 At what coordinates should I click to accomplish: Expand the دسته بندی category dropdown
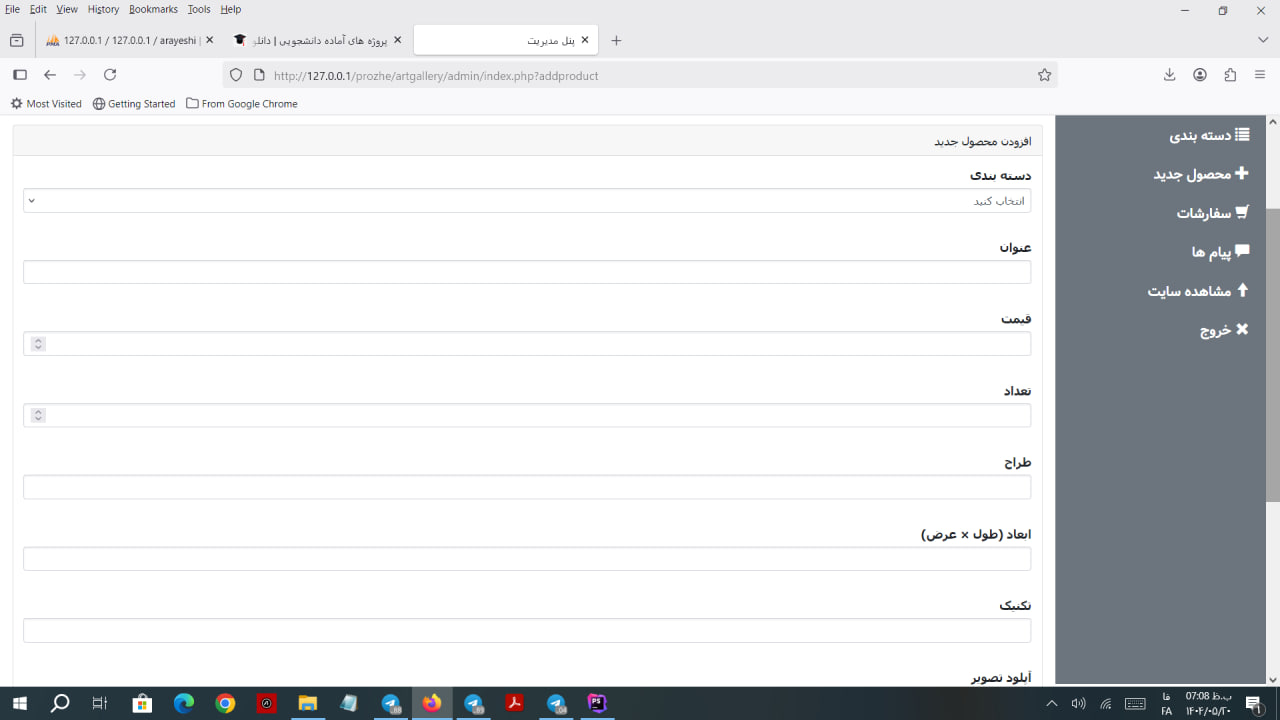527,201
